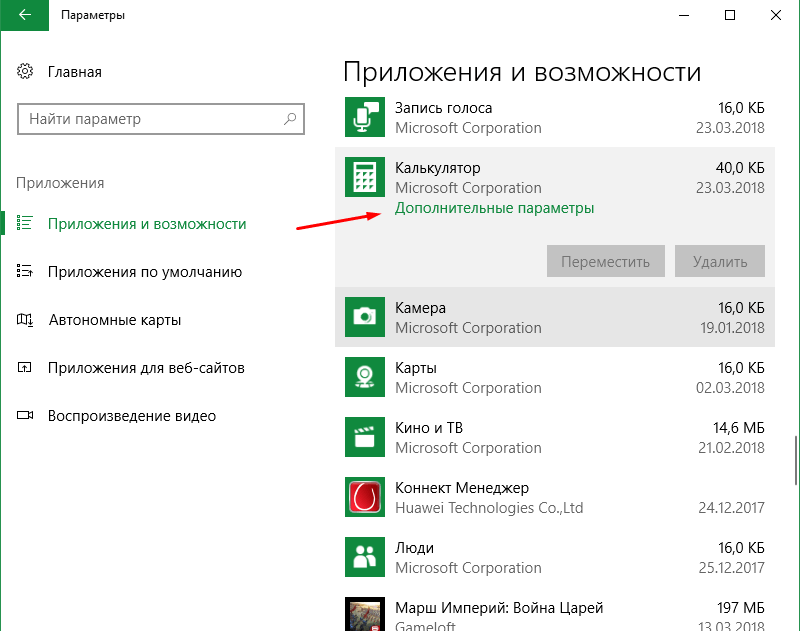Image resolution: width=800 pixels, height=631 pixels.
Task: Select the Калькулятор app icon
Action: click(x=365, y=177)
